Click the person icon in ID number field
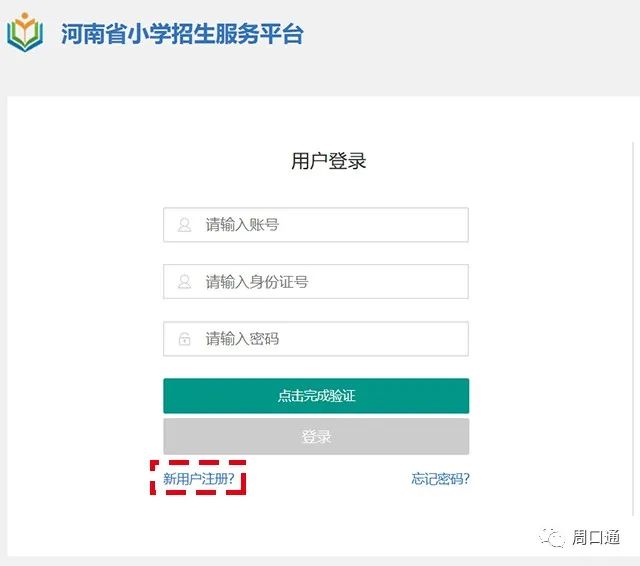The width and height of the screenshot is (640, 566). (185, 282)
